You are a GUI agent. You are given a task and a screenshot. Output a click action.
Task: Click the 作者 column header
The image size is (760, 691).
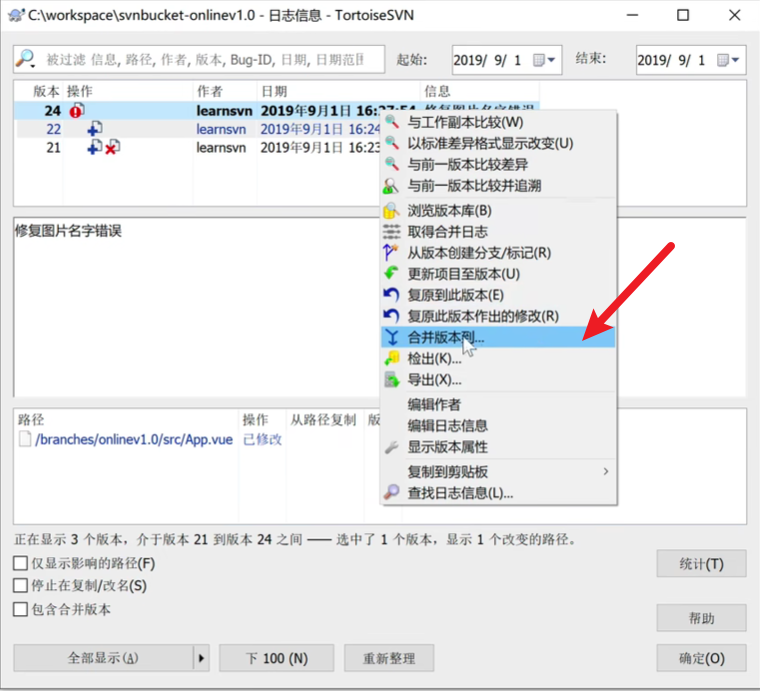click(224, 91)
